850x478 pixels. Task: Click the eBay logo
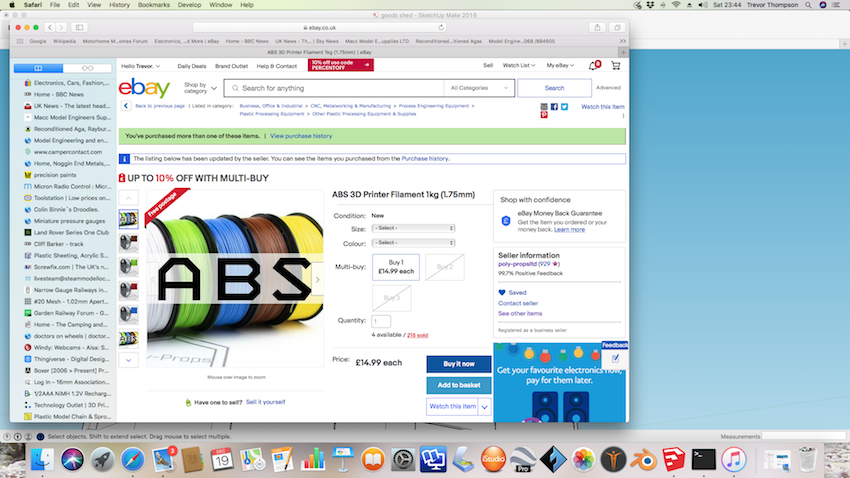pyautogui.click(x=144, y=87)
